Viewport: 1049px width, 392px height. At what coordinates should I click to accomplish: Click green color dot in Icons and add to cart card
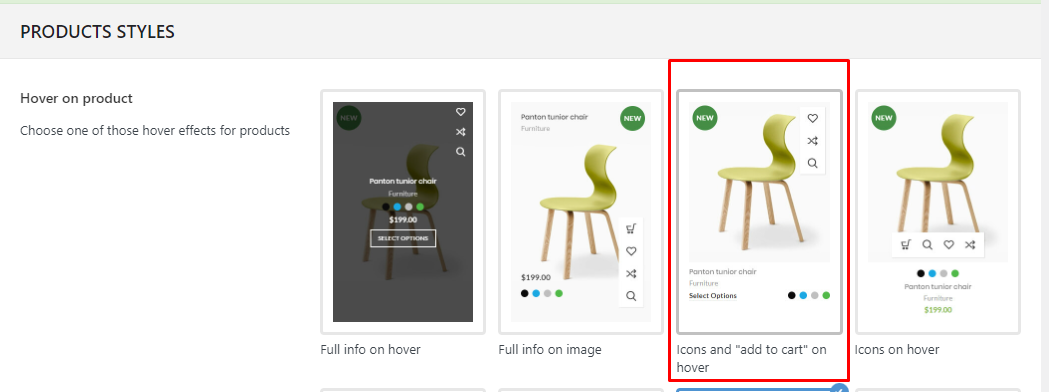826,295
